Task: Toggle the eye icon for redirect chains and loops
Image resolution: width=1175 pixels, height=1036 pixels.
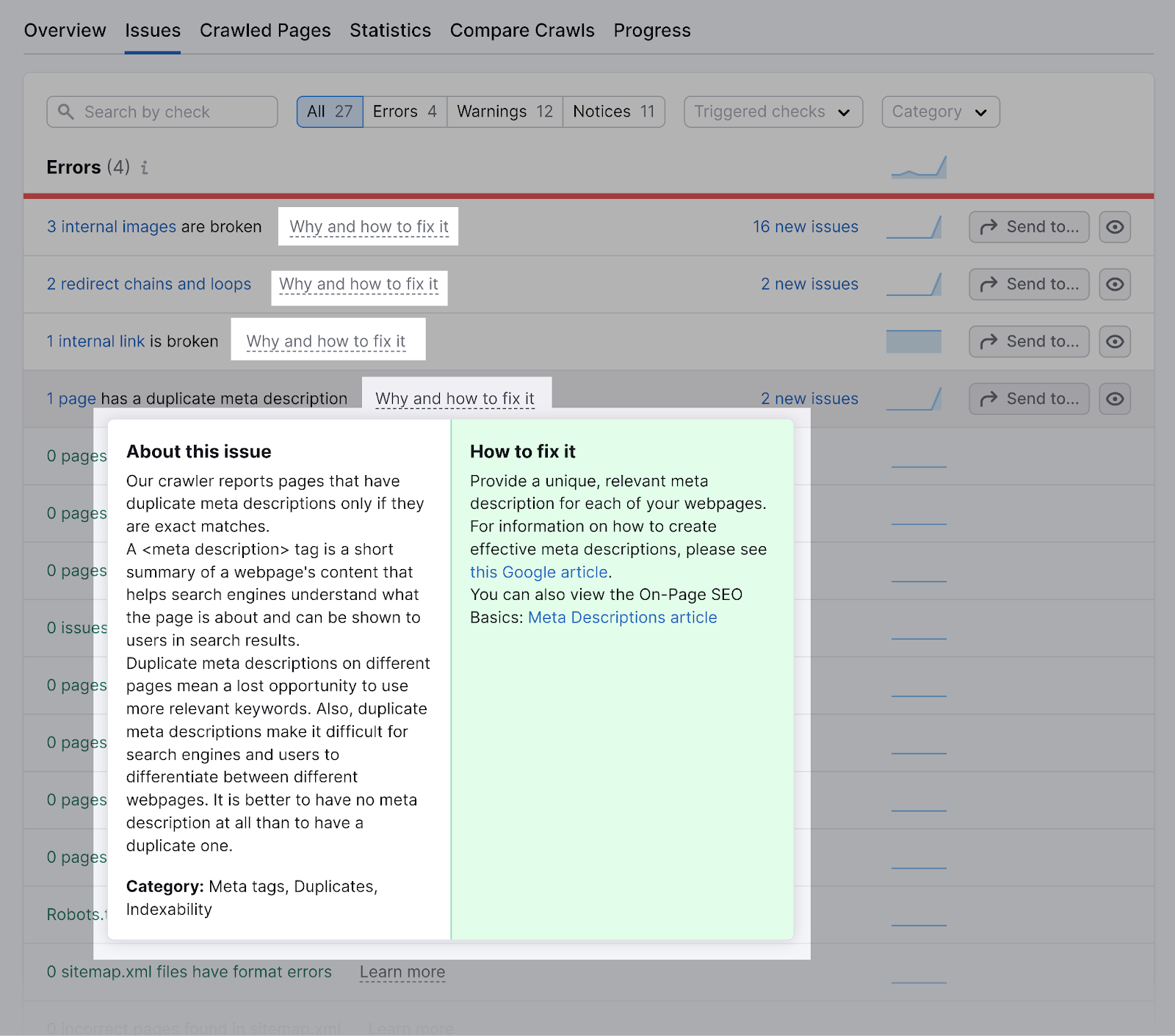Action: coord(1115,284)
